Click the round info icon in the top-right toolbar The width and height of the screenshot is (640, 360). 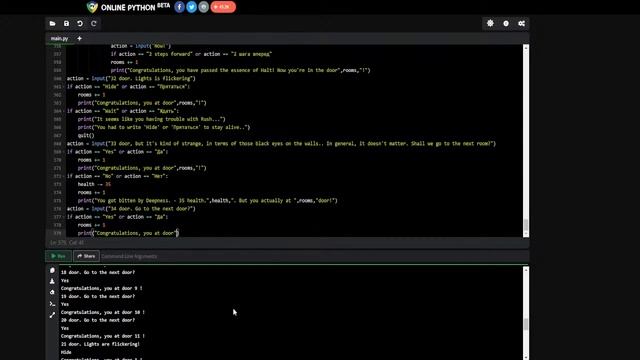point(506,24)
